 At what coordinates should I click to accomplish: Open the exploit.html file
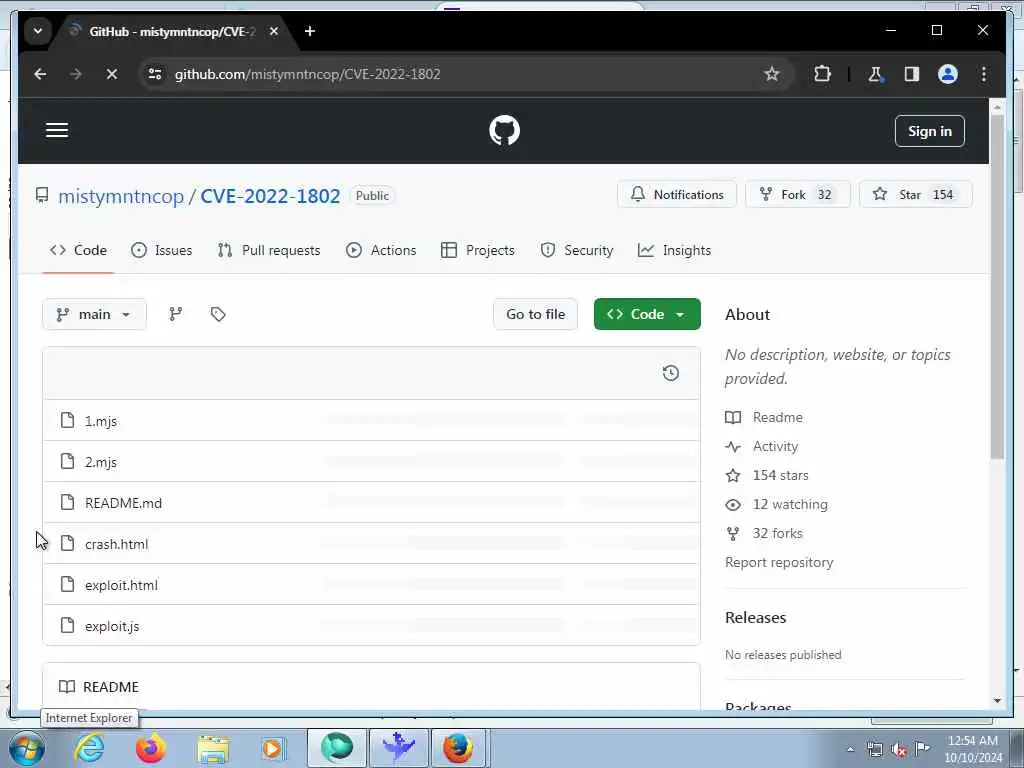121,585
